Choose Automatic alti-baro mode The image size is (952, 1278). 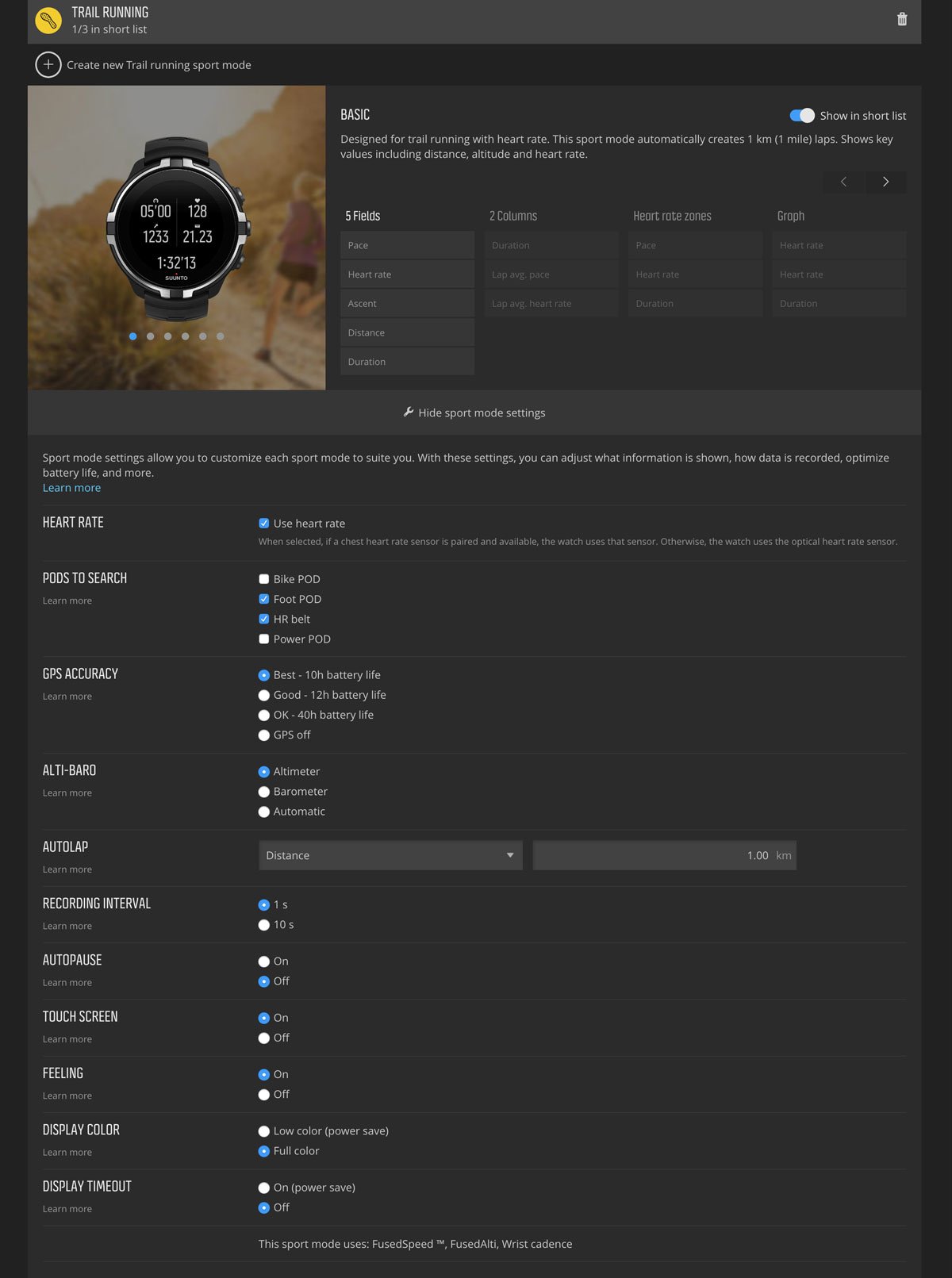point(263,812)
